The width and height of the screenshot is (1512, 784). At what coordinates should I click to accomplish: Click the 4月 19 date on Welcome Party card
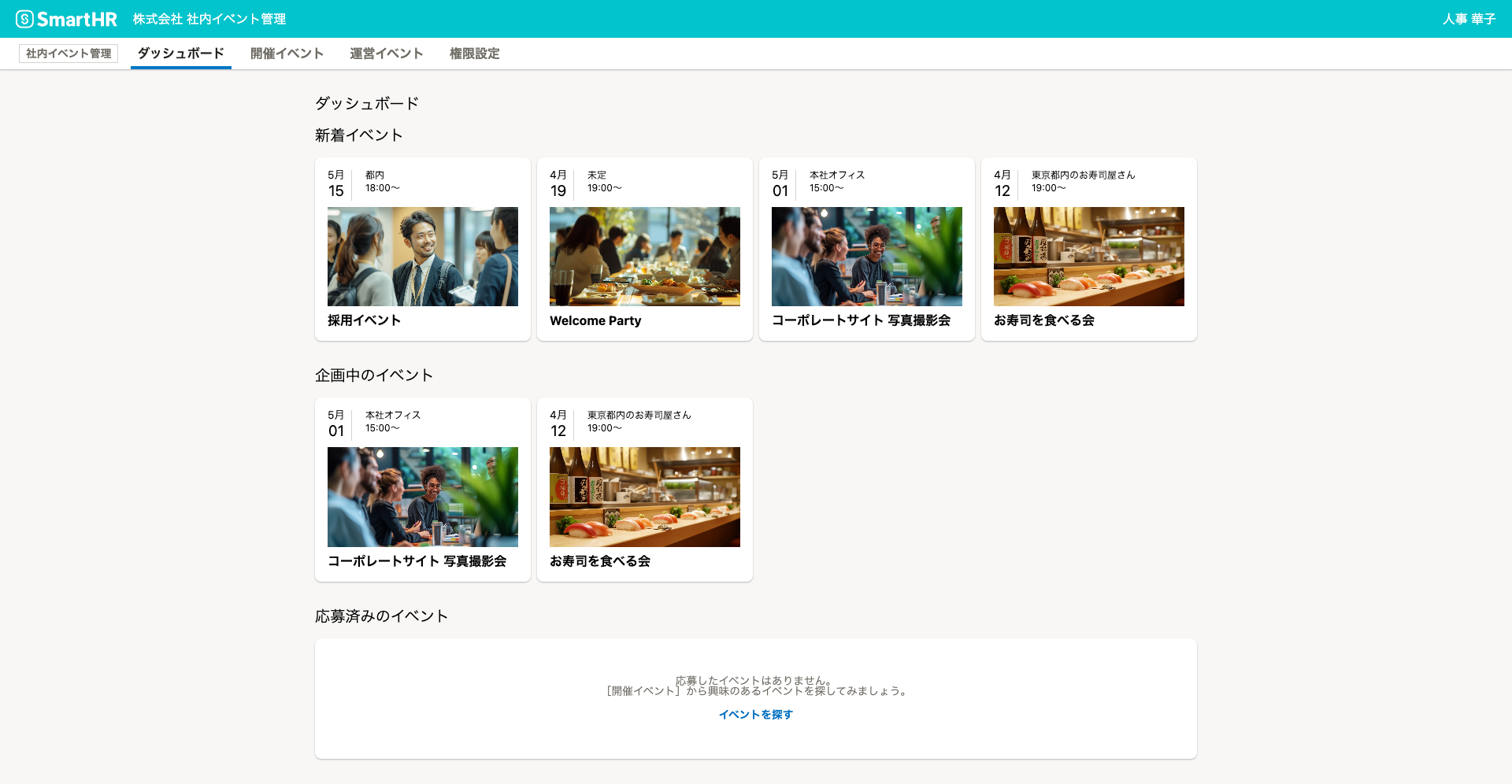pyautogui.click(x=558, y=183)
